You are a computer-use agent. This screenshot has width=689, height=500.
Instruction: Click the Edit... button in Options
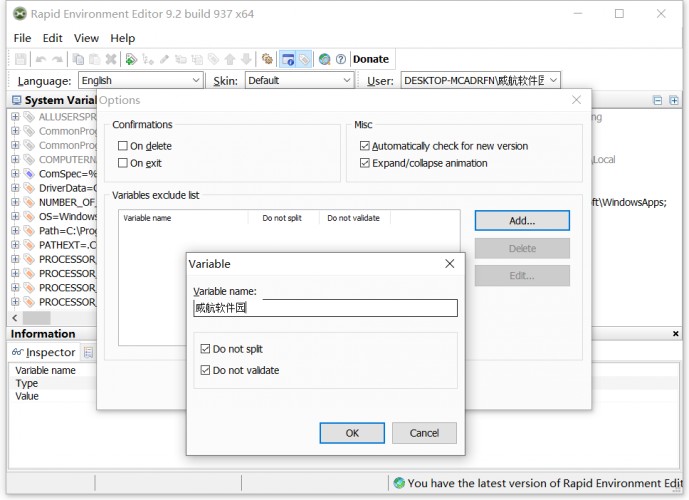522,275
